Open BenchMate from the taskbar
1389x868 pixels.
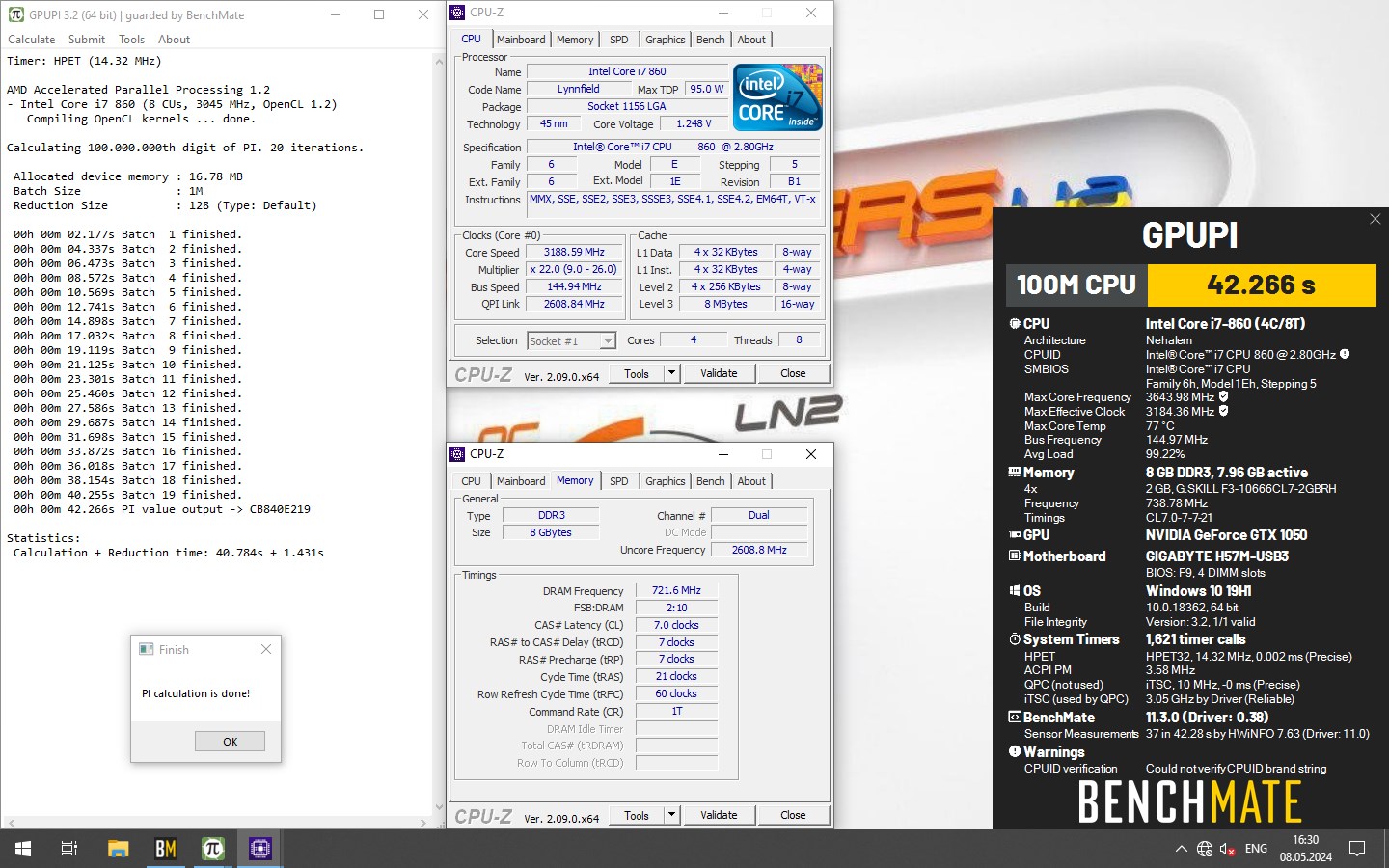[x=166, y=849]
